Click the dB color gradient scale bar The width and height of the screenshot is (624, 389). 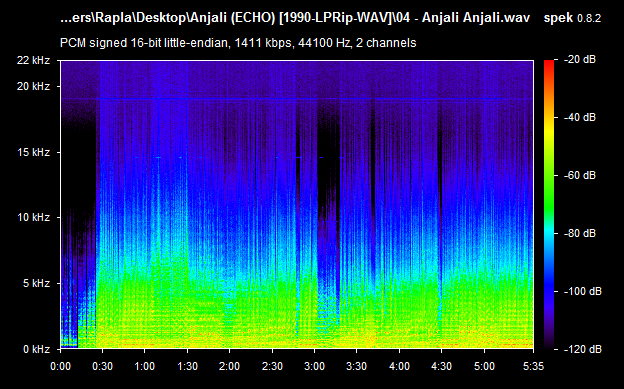click(x=549, y=205)
